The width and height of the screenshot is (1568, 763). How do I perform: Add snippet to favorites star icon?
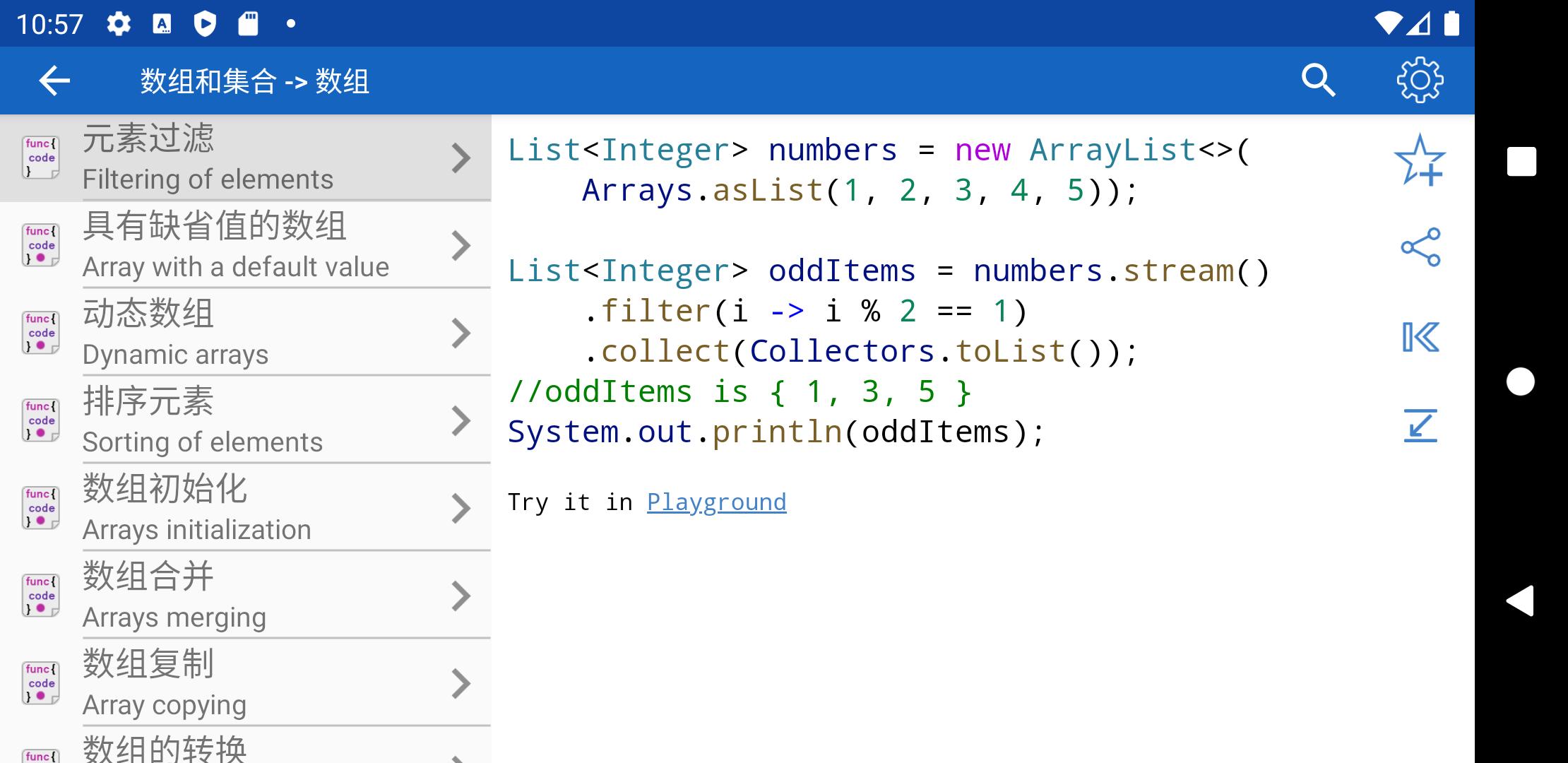pos(1420,160)
